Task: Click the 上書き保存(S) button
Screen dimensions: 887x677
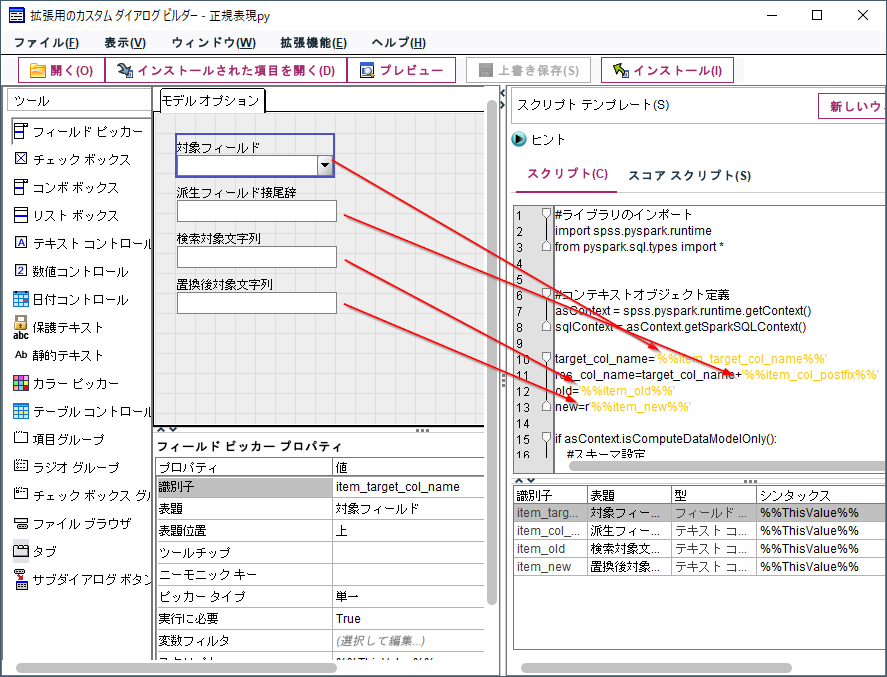Action: click(528, 70)
